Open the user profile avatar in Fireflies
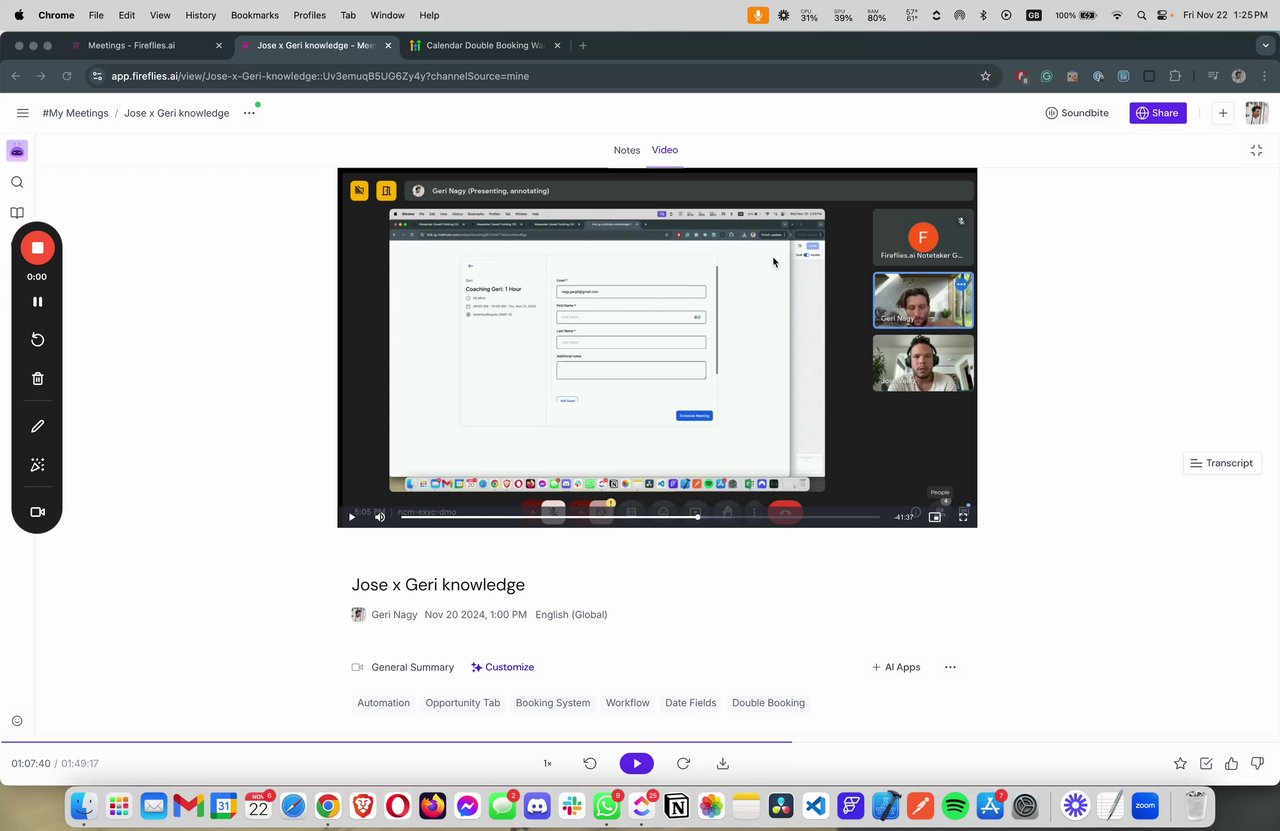 pyautogui.click(x=1256, y=113)
